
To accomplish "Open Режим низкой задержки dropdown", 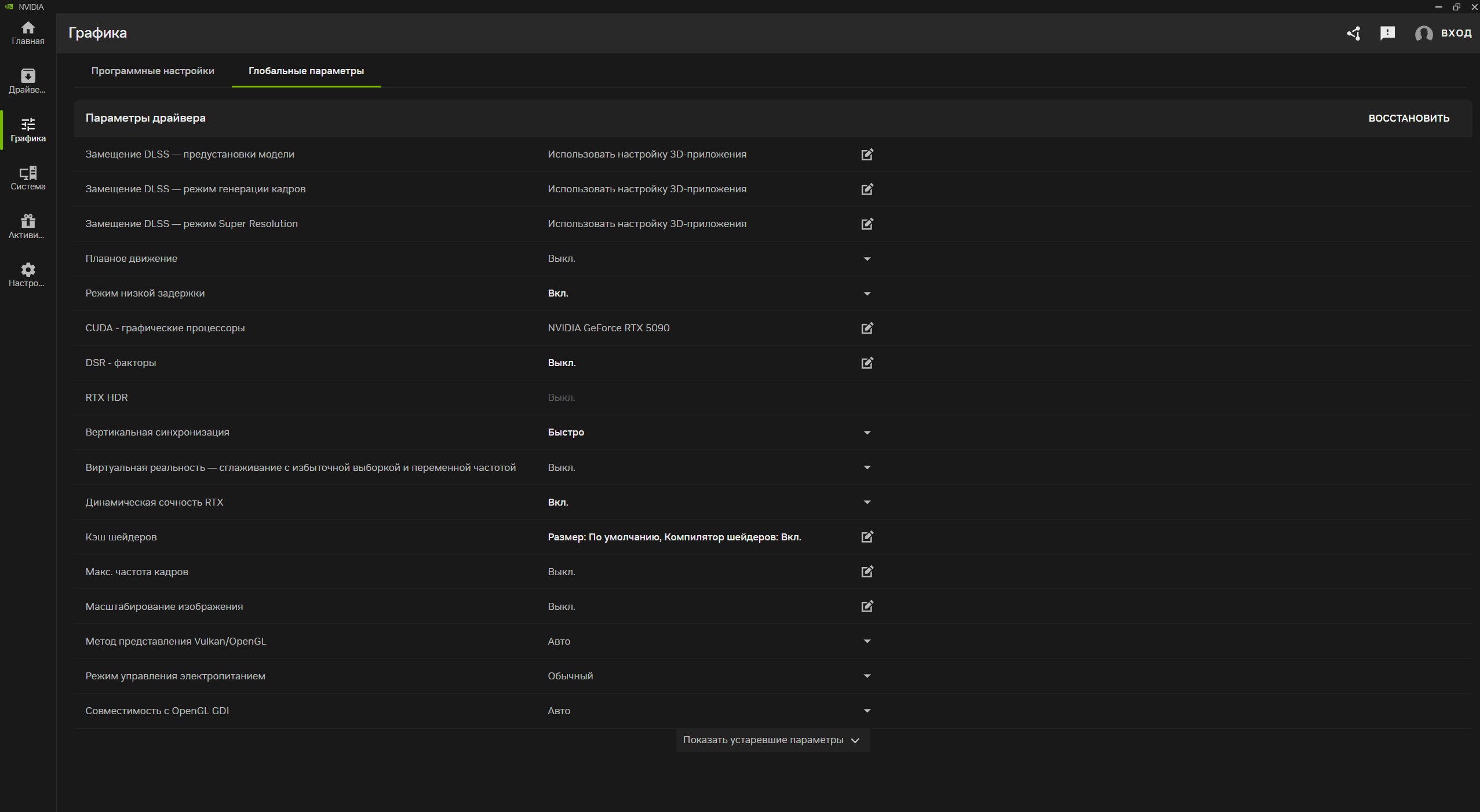I will (867, 294).
